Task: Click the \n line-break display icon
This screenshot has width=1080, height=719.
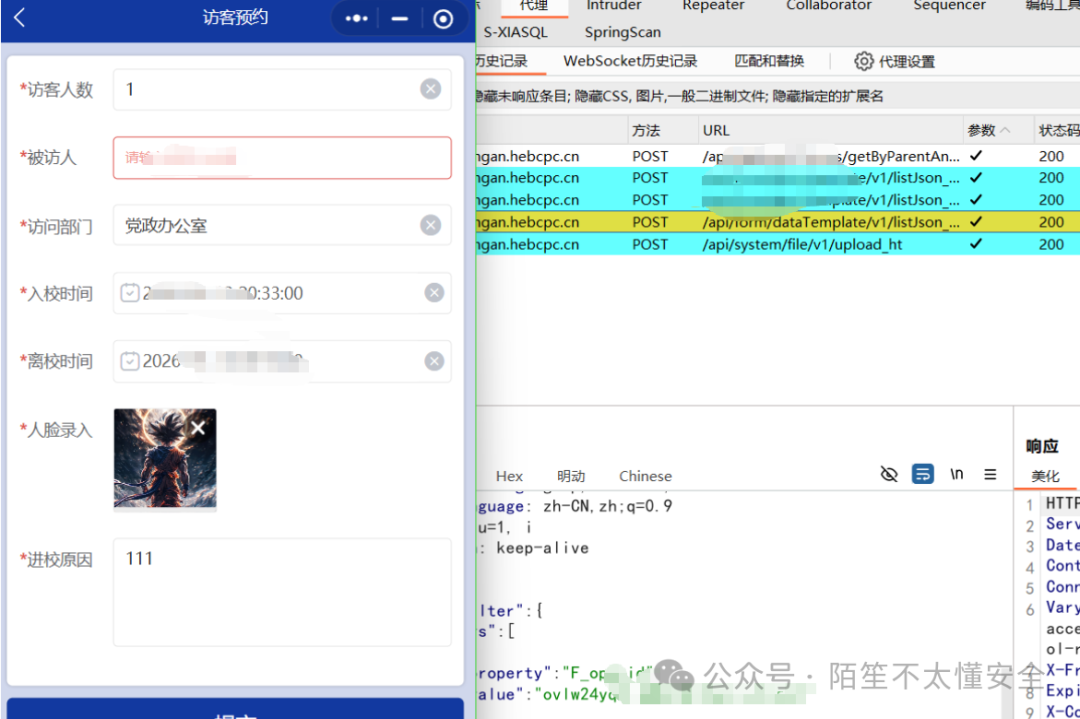Action: click(956, 474)
